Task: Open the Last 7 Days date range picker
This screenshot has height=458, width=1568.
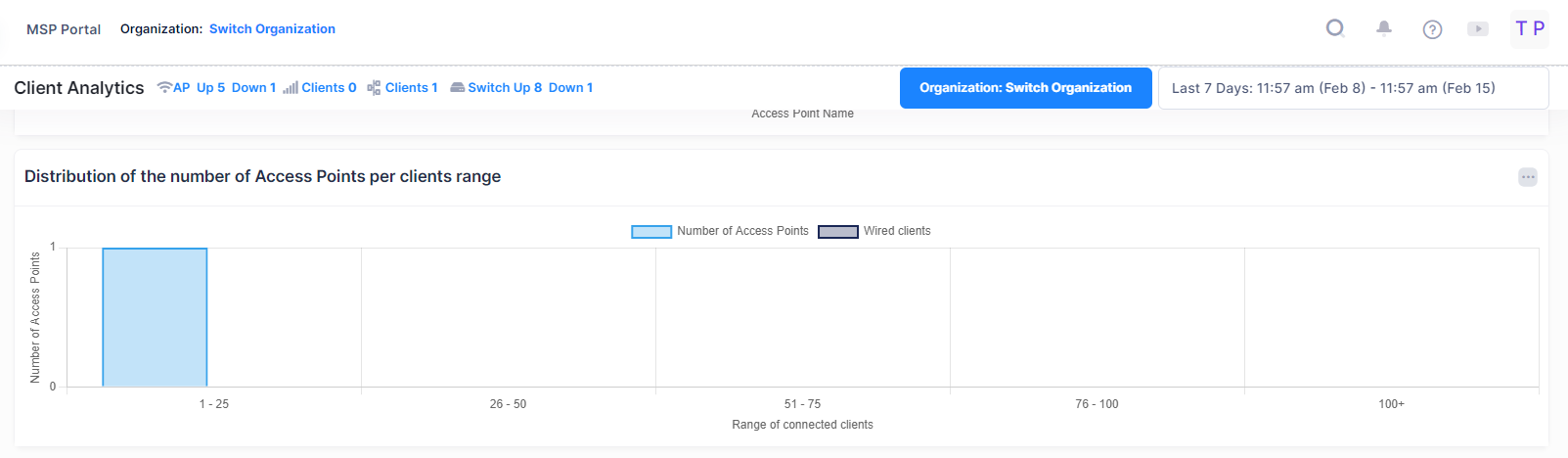Action: 1353,88
